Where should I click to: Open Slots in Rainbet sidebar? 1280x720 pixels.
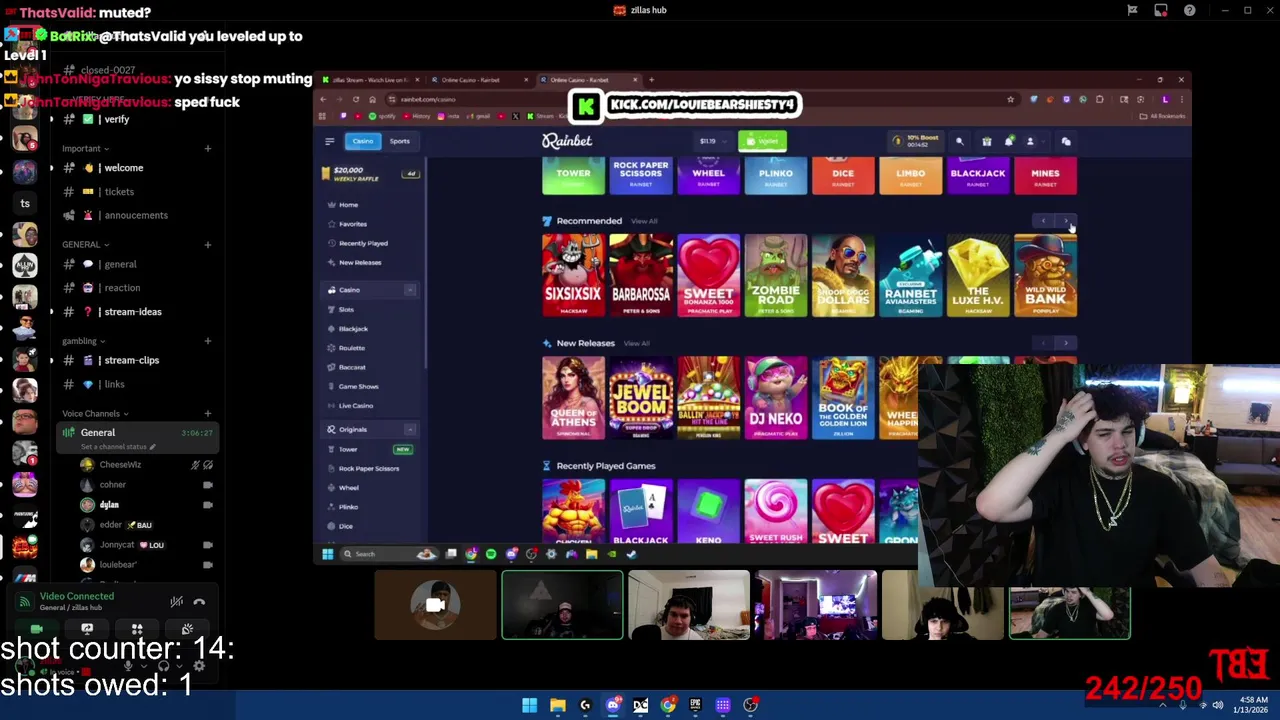[x=346, y=309]
